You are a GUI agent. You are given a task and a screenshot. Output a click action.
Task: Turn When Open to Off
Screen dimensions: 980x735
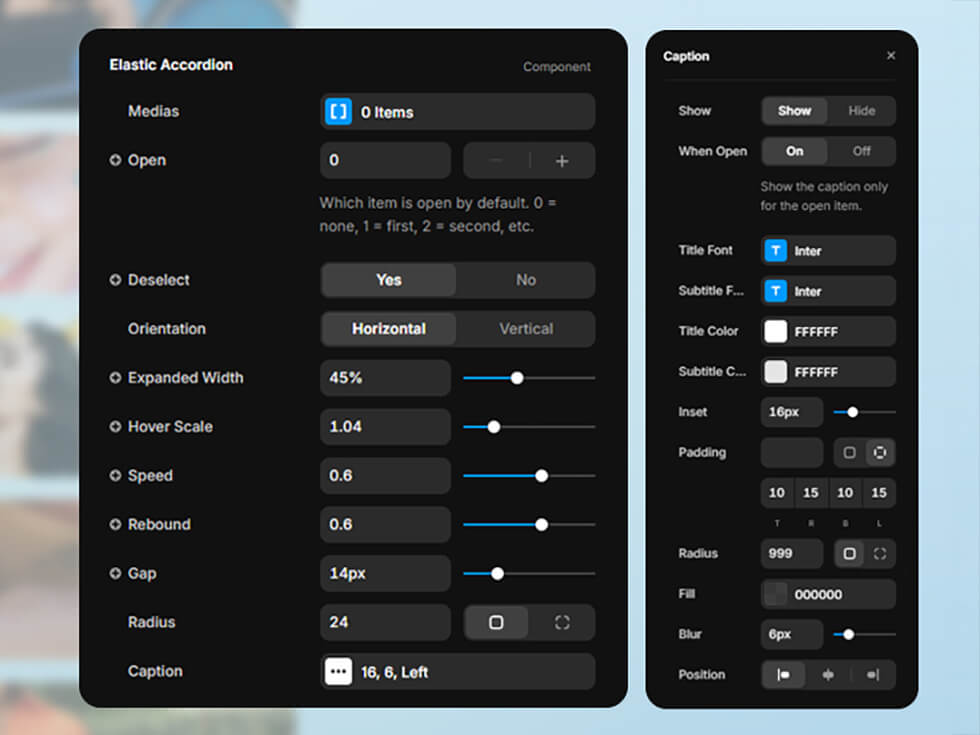[x=862, y=151]
